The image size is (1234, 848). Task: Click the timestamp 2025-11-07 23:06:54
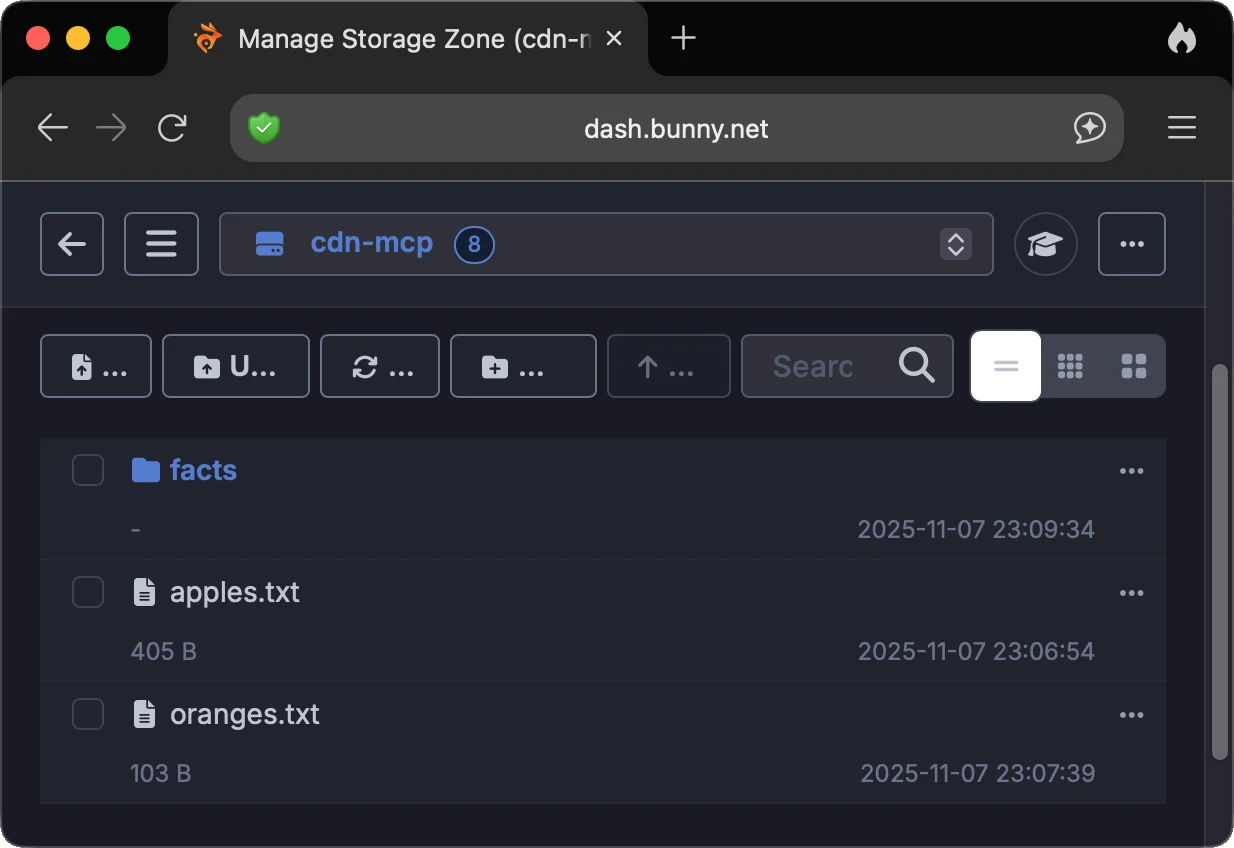976,652
